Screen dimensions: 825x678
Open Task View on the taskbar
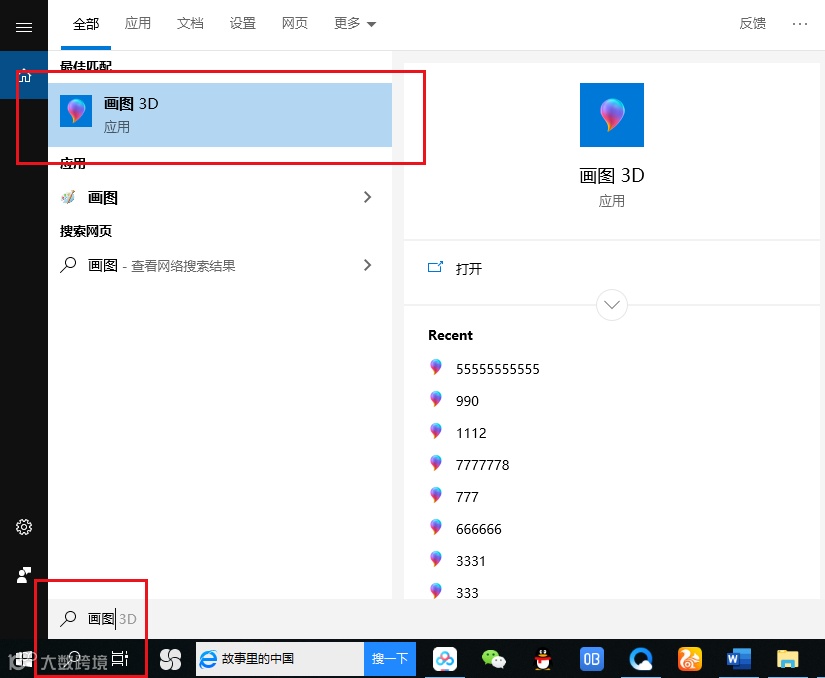coord(119,658)
